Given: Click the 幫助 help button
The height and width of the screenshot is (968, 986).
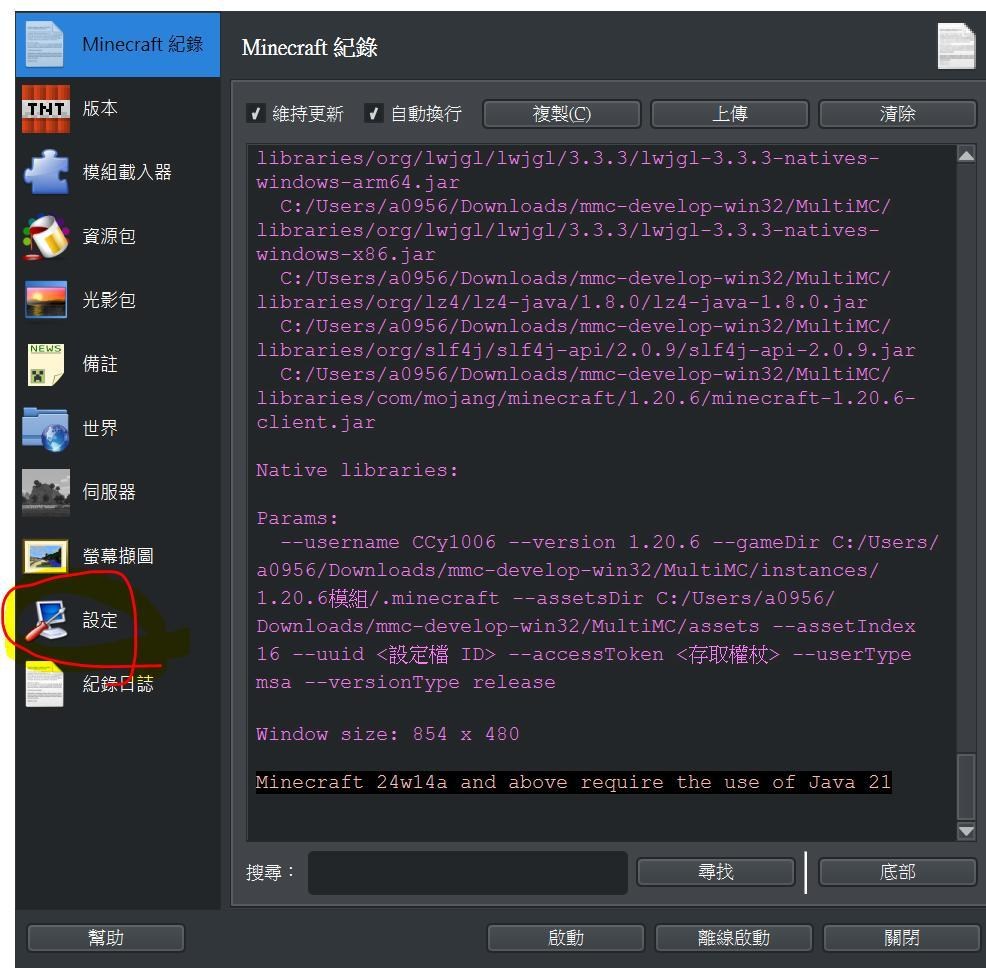Looking at the screenshot, I should pyautogui.click(x=106, y=938).
